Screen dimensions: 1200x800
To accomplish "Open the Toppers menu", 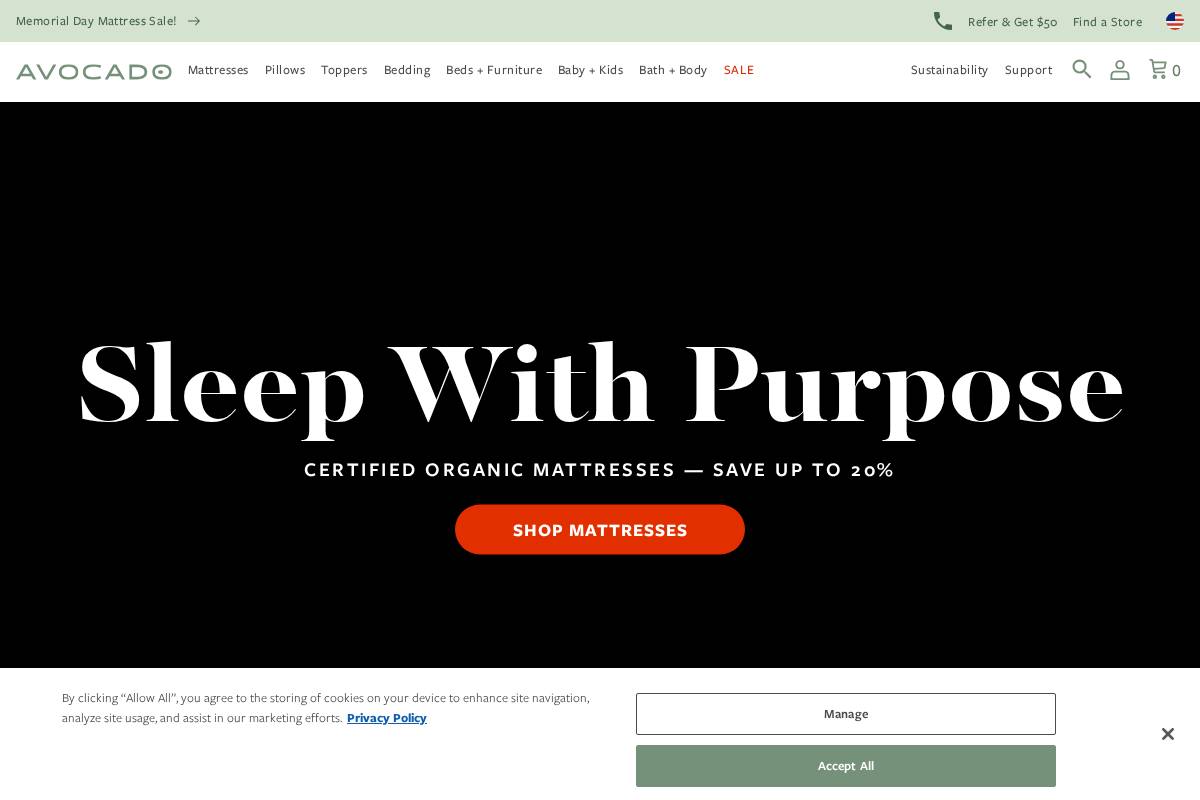I will pos(344,70).
